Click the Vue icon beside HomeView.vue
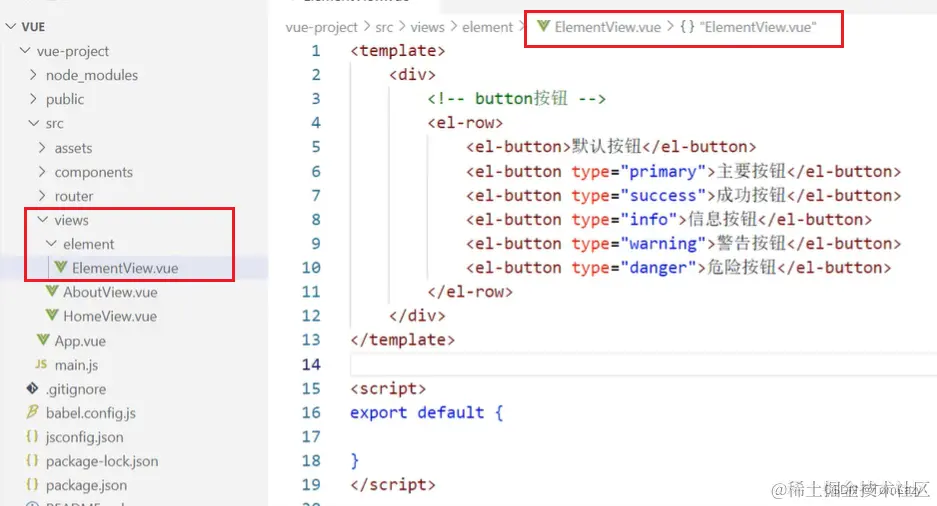 coord(52,315)
